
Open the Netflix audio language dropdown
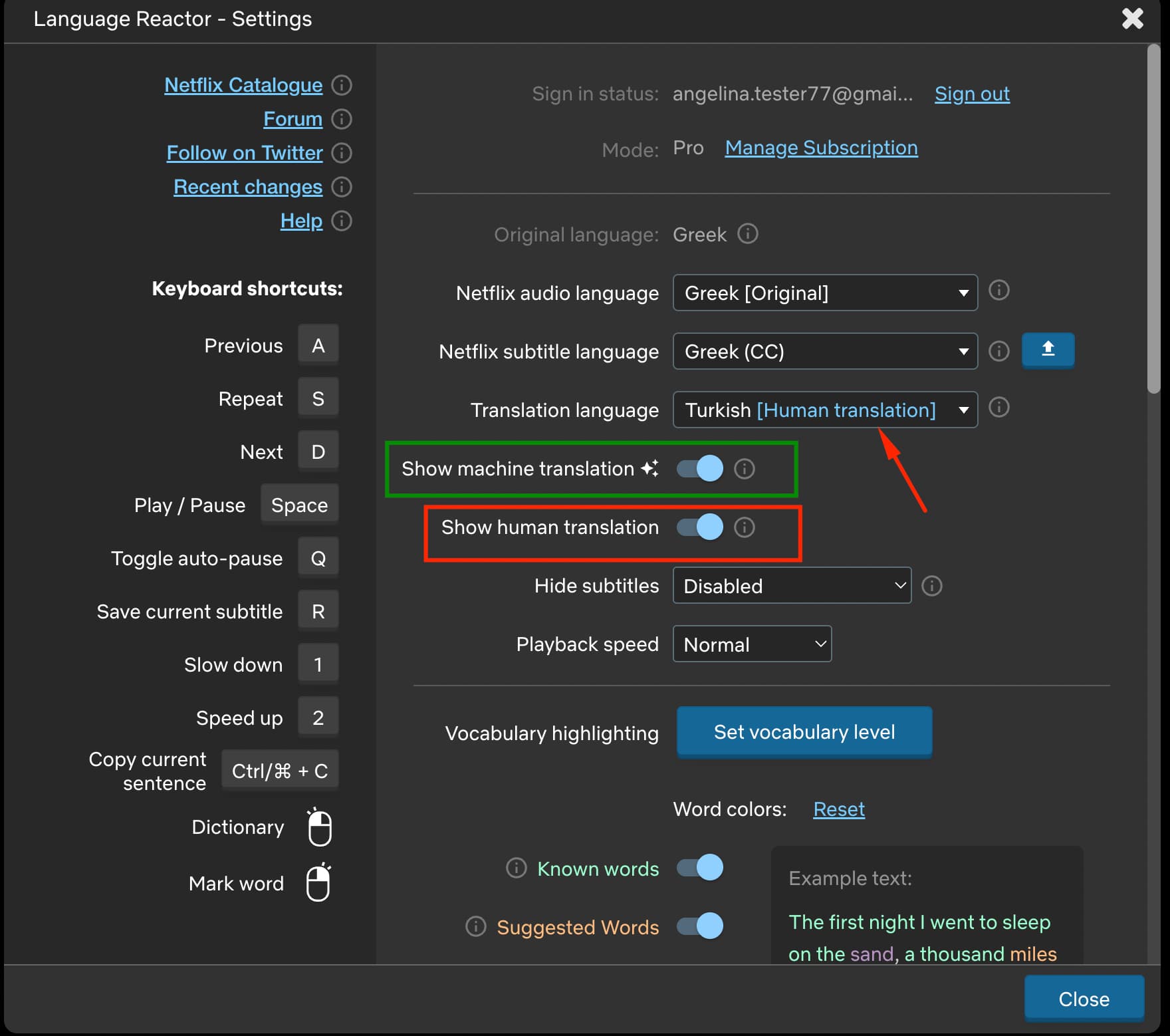pos(824,293)
